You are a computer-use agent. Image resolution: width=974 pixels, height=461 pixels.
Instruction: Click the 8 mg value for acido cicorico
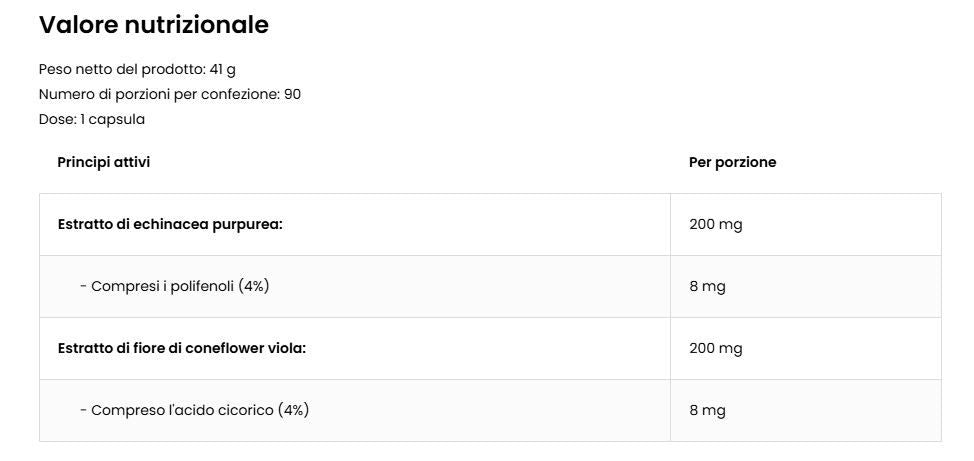[707, 411]
